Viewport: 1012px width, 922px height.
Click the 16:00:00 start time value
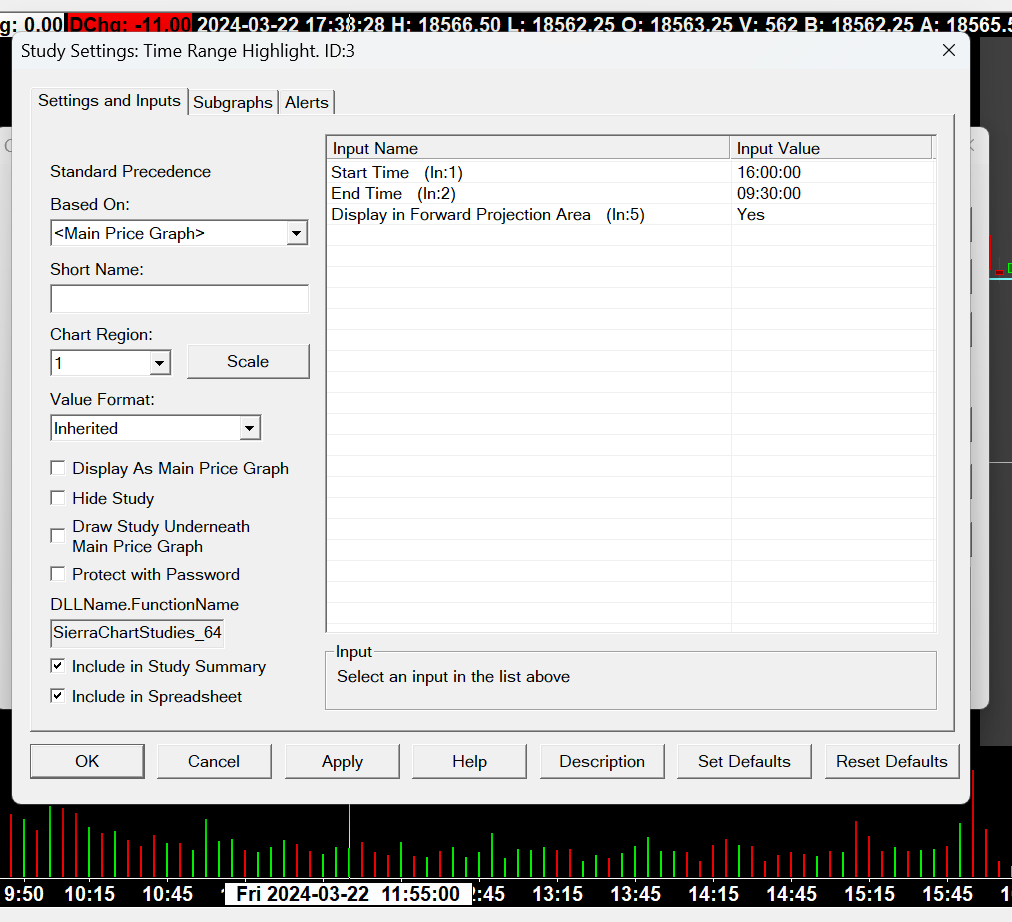pyautogui.click(x=769, y=172)
